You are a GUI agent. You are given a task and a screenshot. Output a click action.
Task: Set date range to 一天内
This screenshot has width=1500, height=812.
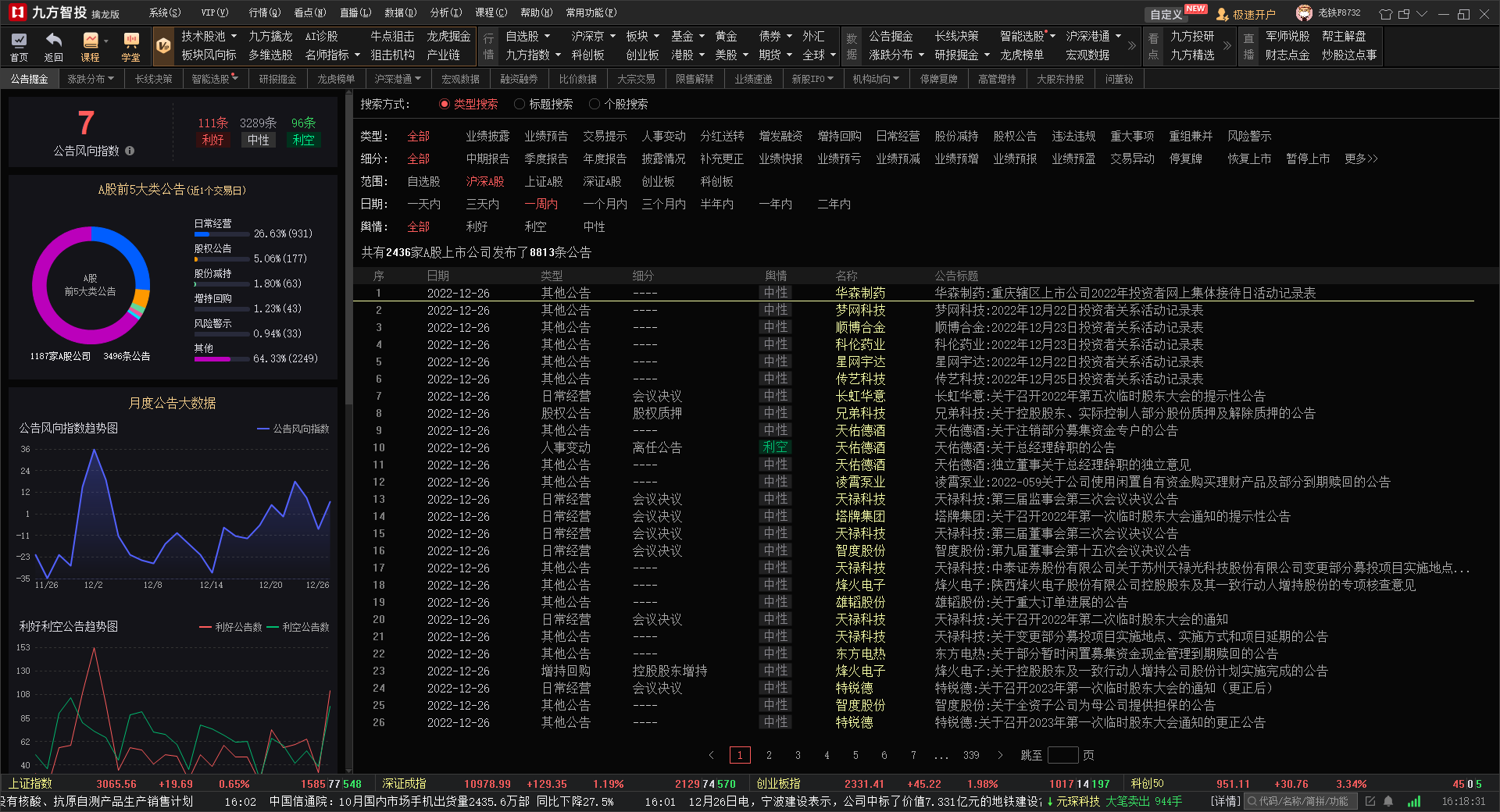(423, 204)
